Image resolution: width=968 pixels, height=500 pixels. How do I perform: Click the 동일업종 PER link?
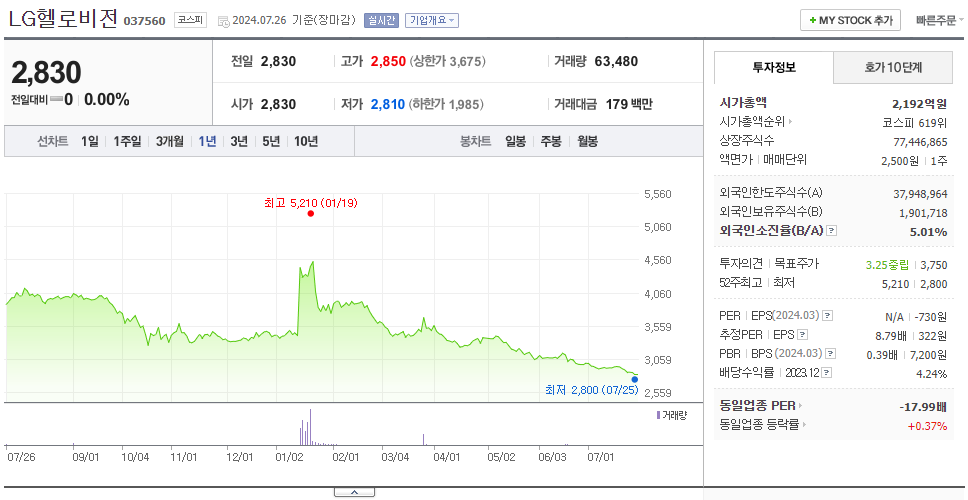[757, 406]
